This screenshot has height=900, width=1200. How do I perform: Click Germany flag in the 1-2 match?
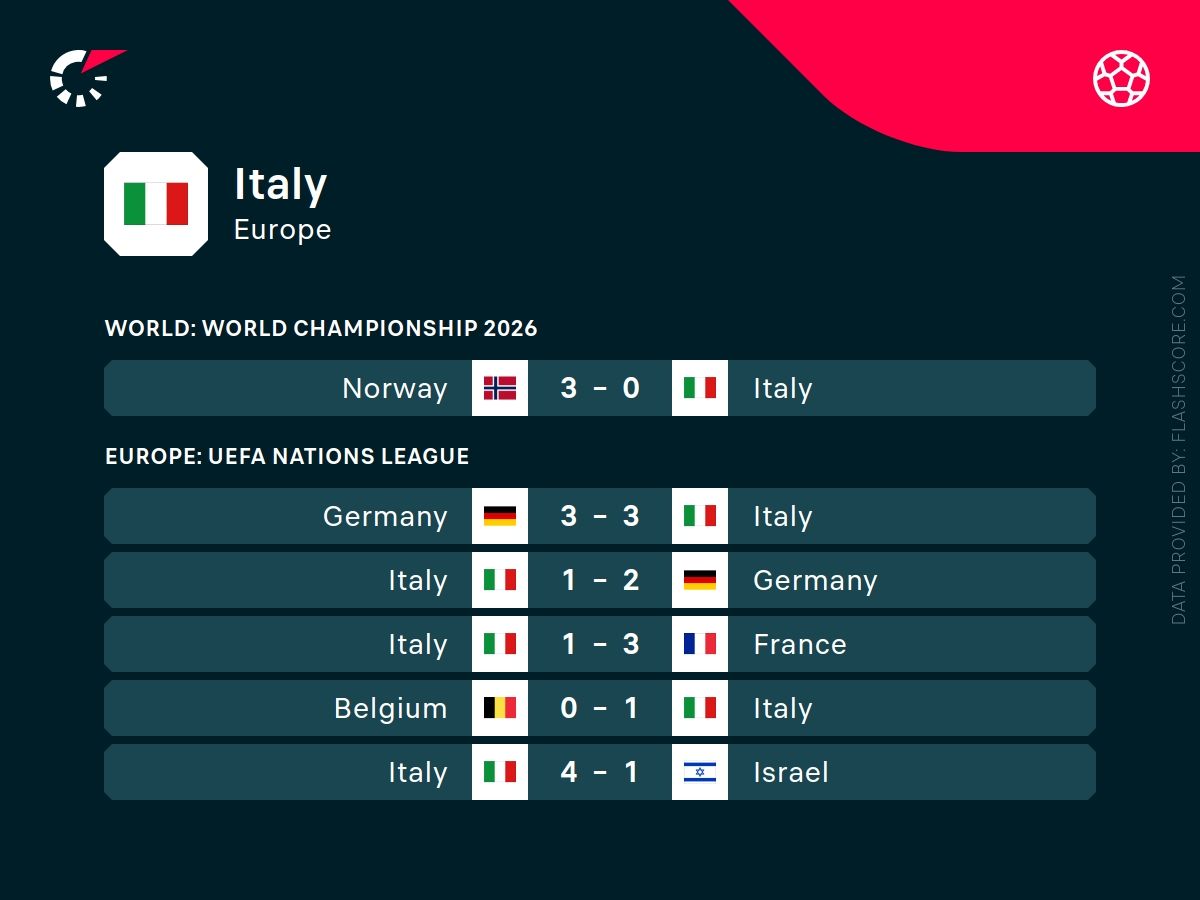[700, 580]
